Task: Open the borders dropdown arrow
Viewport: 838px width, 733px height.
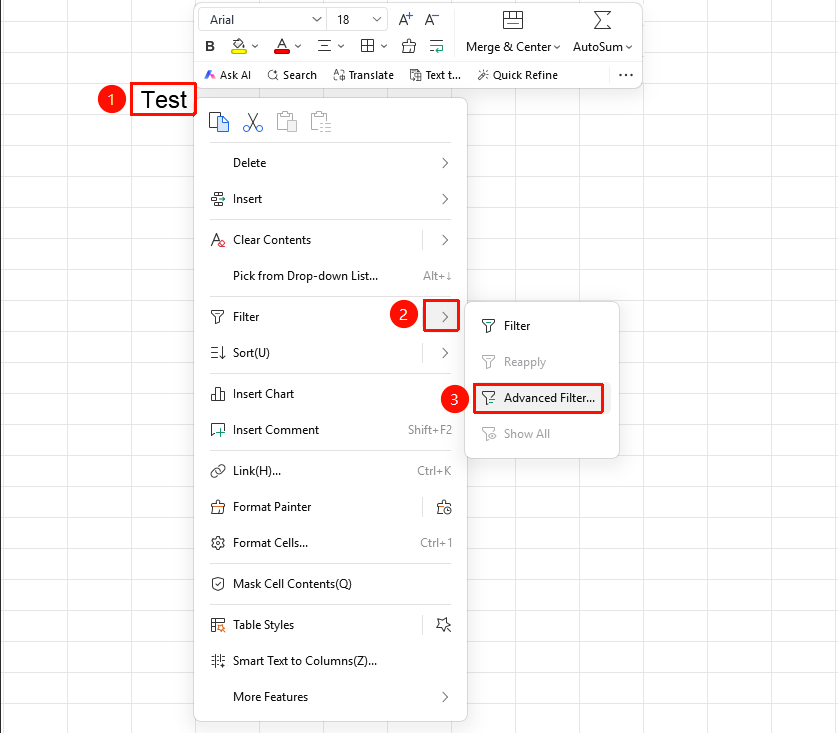Action: [x=384, y=46]
